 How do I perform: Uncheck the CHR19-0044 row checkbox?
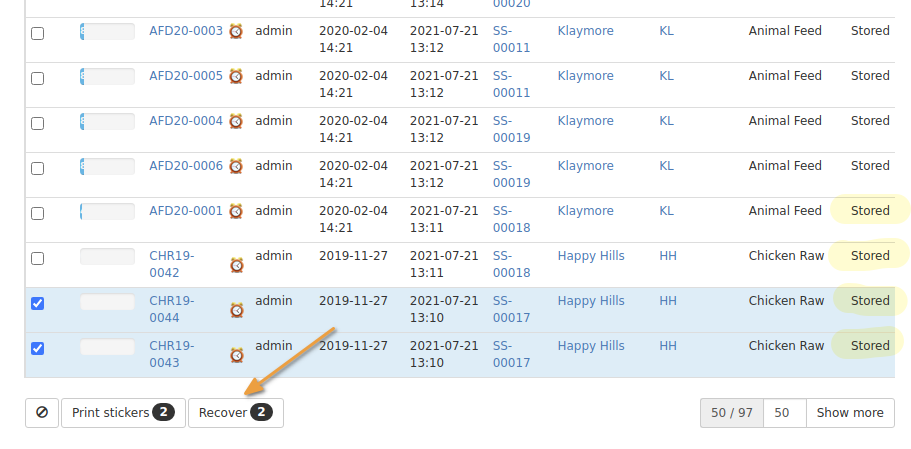tap(38, 303)
